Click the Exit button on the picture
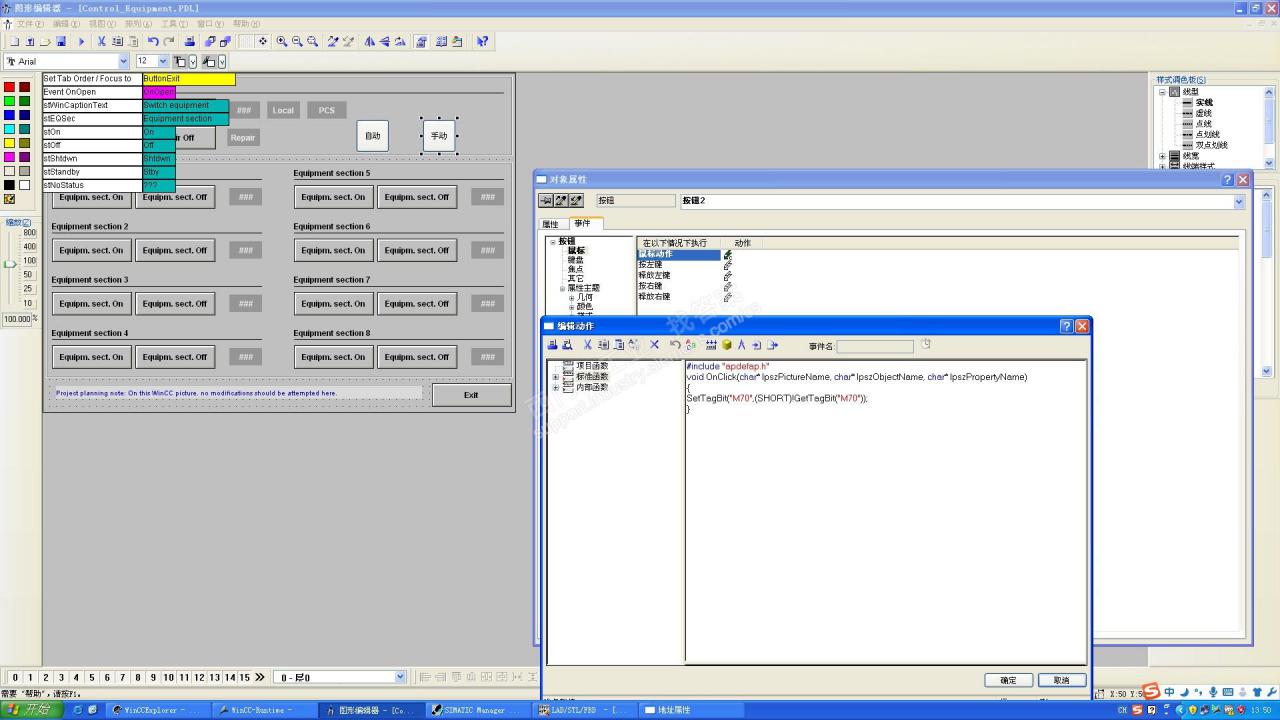 pos(471,395)
